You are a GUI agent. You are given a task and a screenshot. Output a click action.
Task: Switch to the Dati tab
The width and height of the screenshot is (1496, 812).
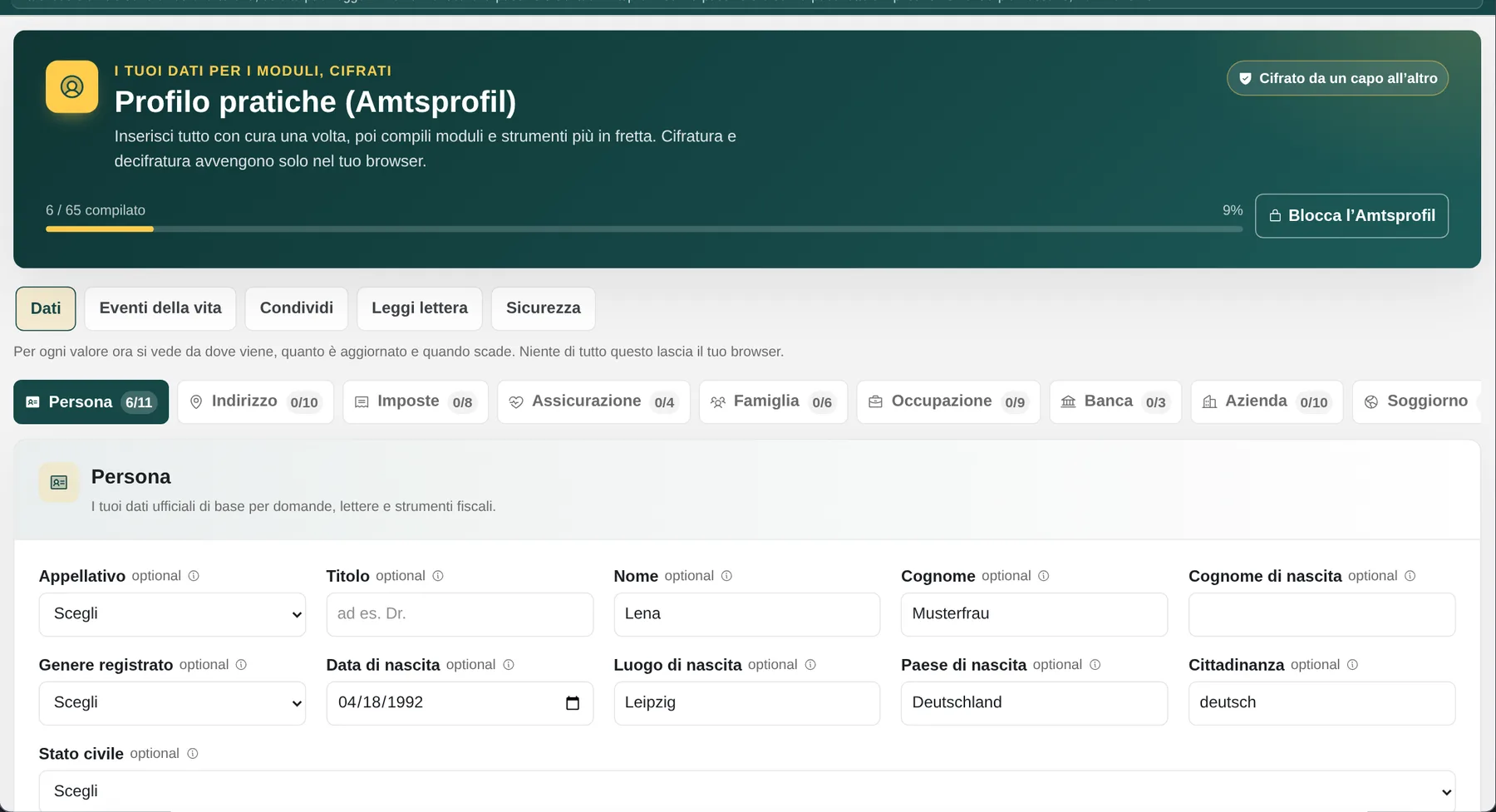pyautogui.click(x=46, y=308)
